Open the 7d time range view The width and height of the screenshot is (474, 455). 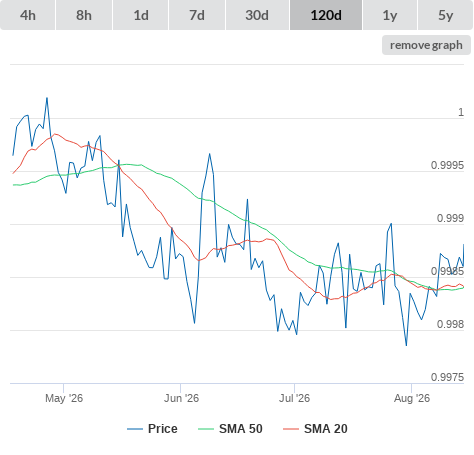tap(197, 15)
